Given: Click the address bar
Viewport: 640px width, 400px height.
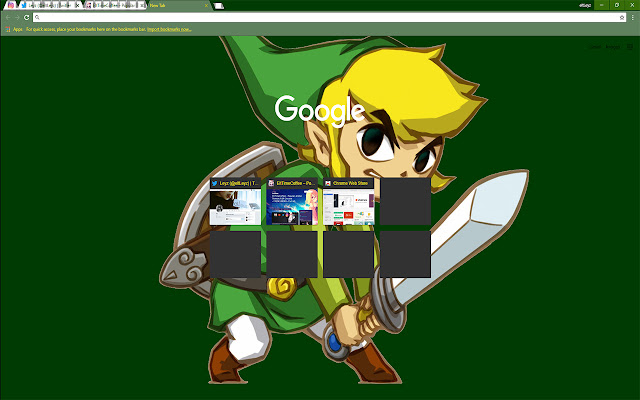Looking at the screenshot, I should [x=329, y=18].
